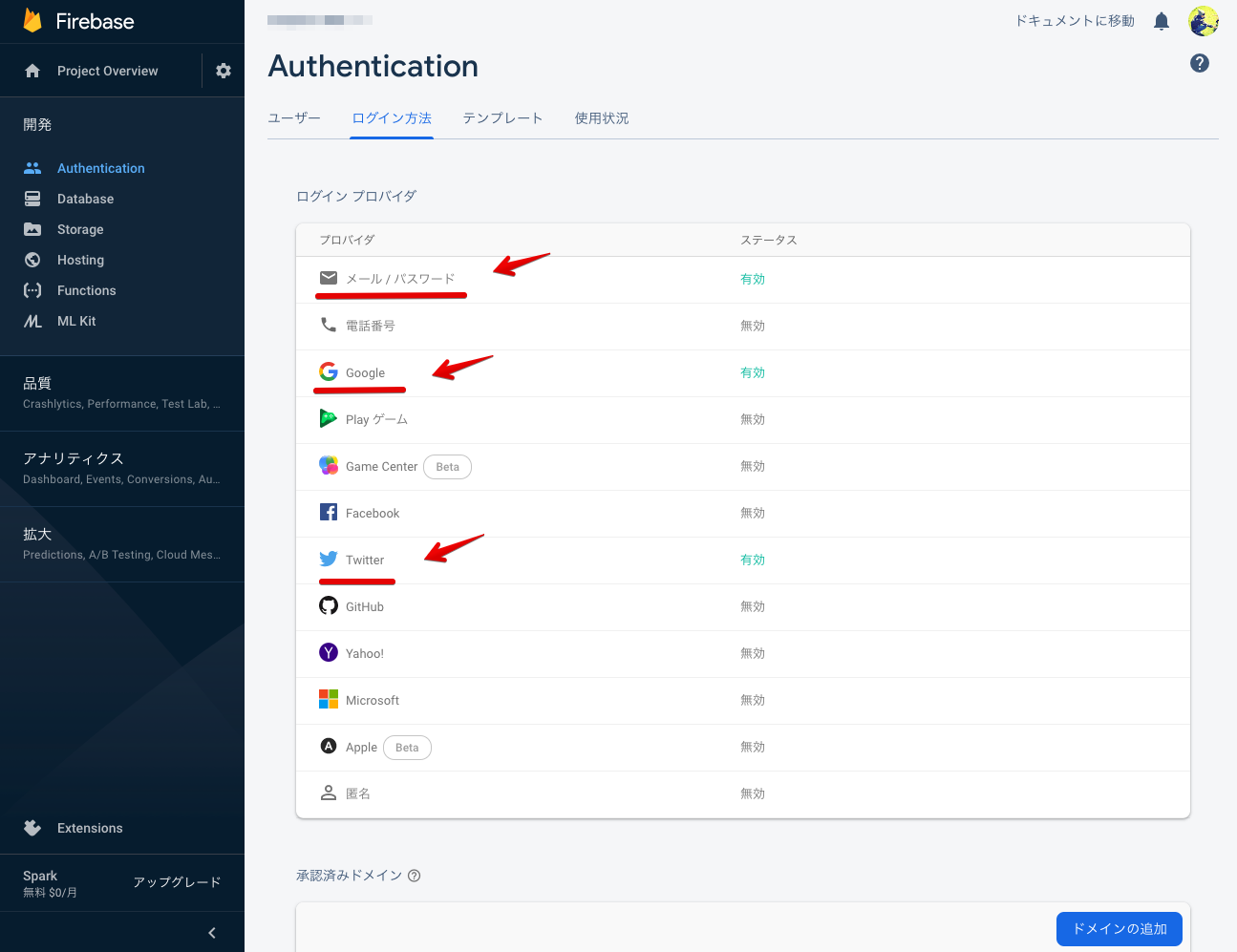
Task: Click the Beta badge next to Apple
Action: (407, 747)
